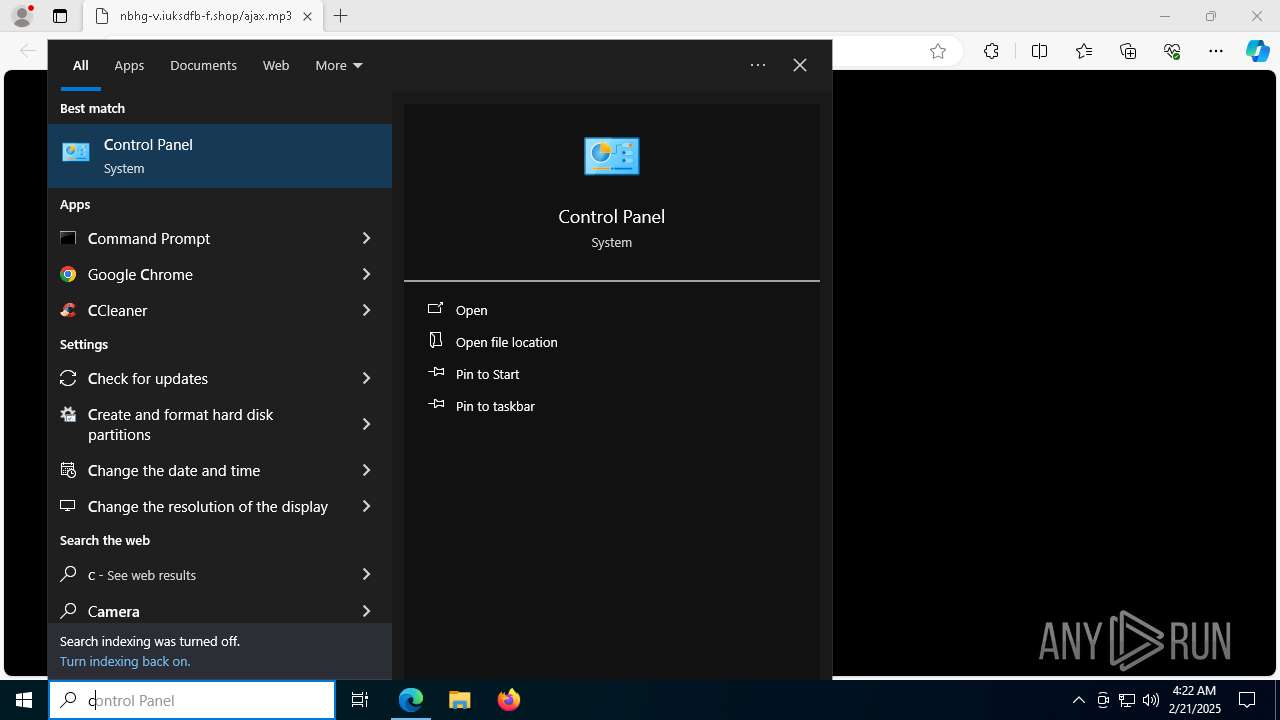The image size is (1280, 720).
Task: Click Pin to taskbar text
Action: pyautogui.click(x=495, y=406)
